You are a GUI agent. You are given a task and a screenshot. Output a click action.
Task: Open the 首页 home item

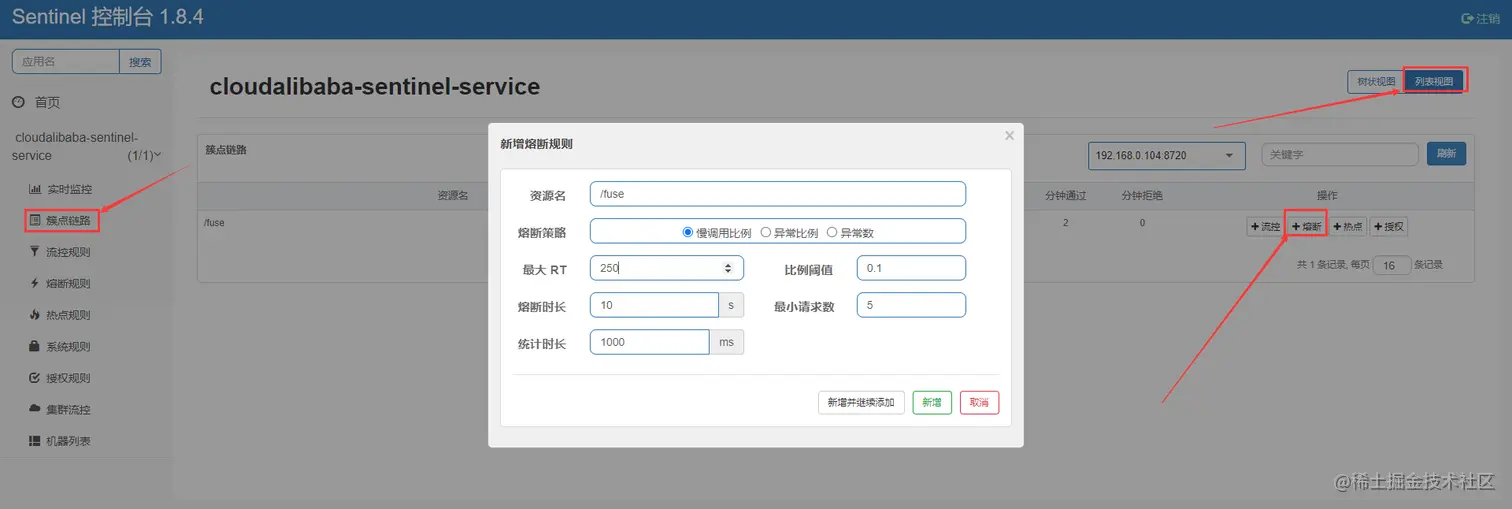(48, 102)
